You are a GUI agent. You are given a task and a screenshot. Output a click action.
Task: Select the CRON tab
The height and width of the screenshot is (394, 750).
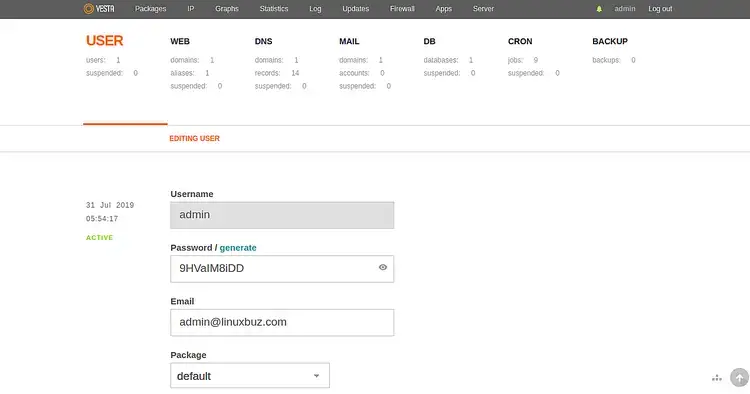tap(520, 41)
